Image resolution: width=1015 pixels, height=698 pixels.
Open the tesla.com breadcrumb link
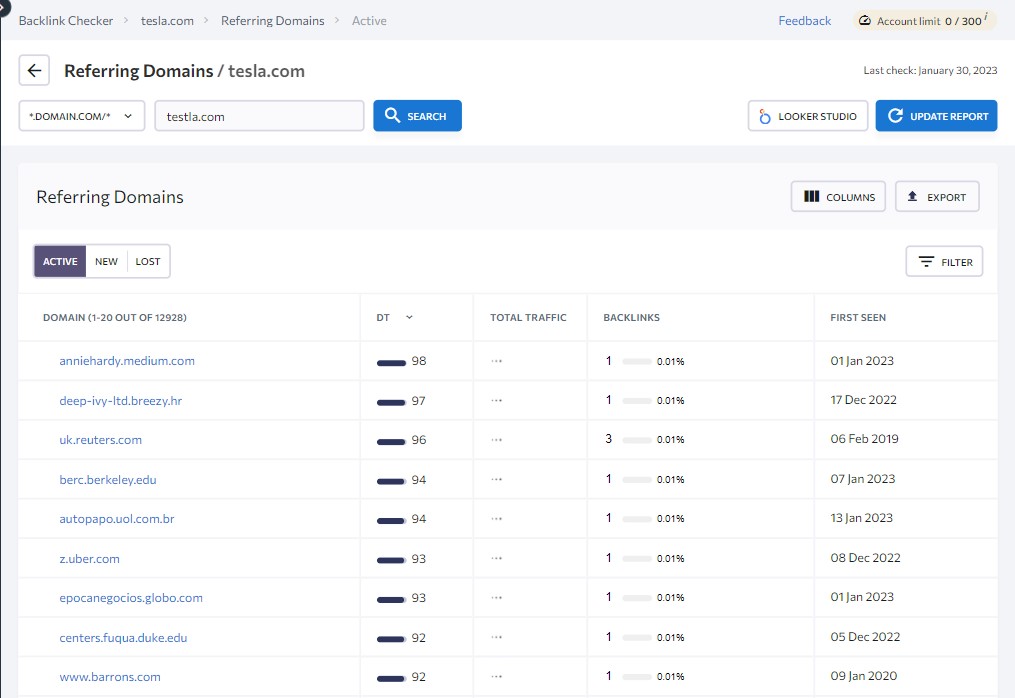point(167,21)
